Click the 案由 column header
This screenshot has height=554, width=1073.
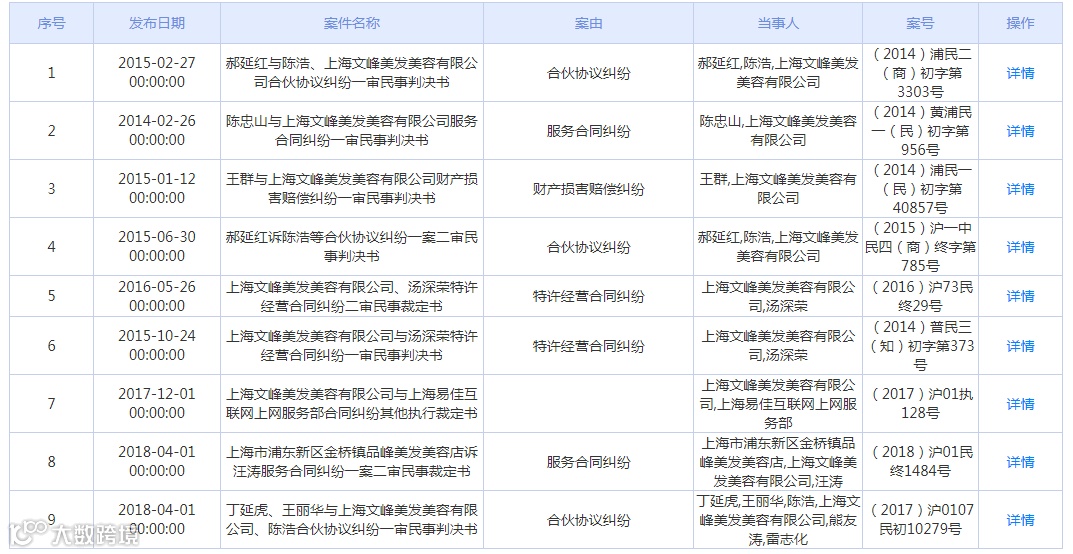(589, 23)
